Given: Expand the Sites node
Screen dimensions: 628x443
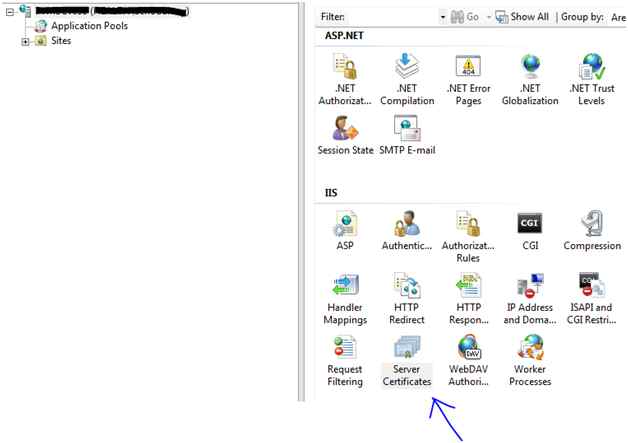Looking at the screenshot, I should pos(25,41).
